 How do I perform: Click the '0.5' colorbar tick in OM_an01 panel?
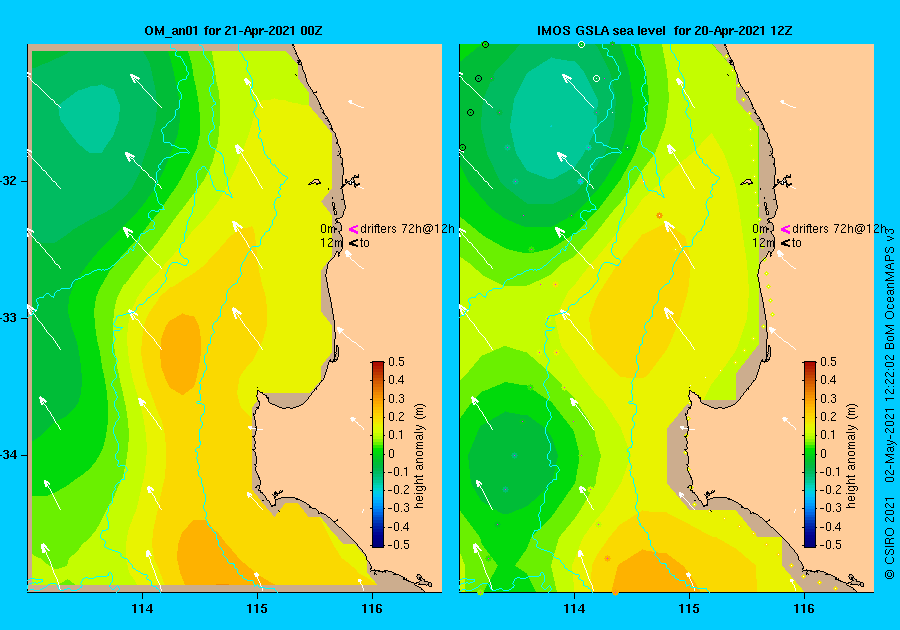(x=396, y=362)
